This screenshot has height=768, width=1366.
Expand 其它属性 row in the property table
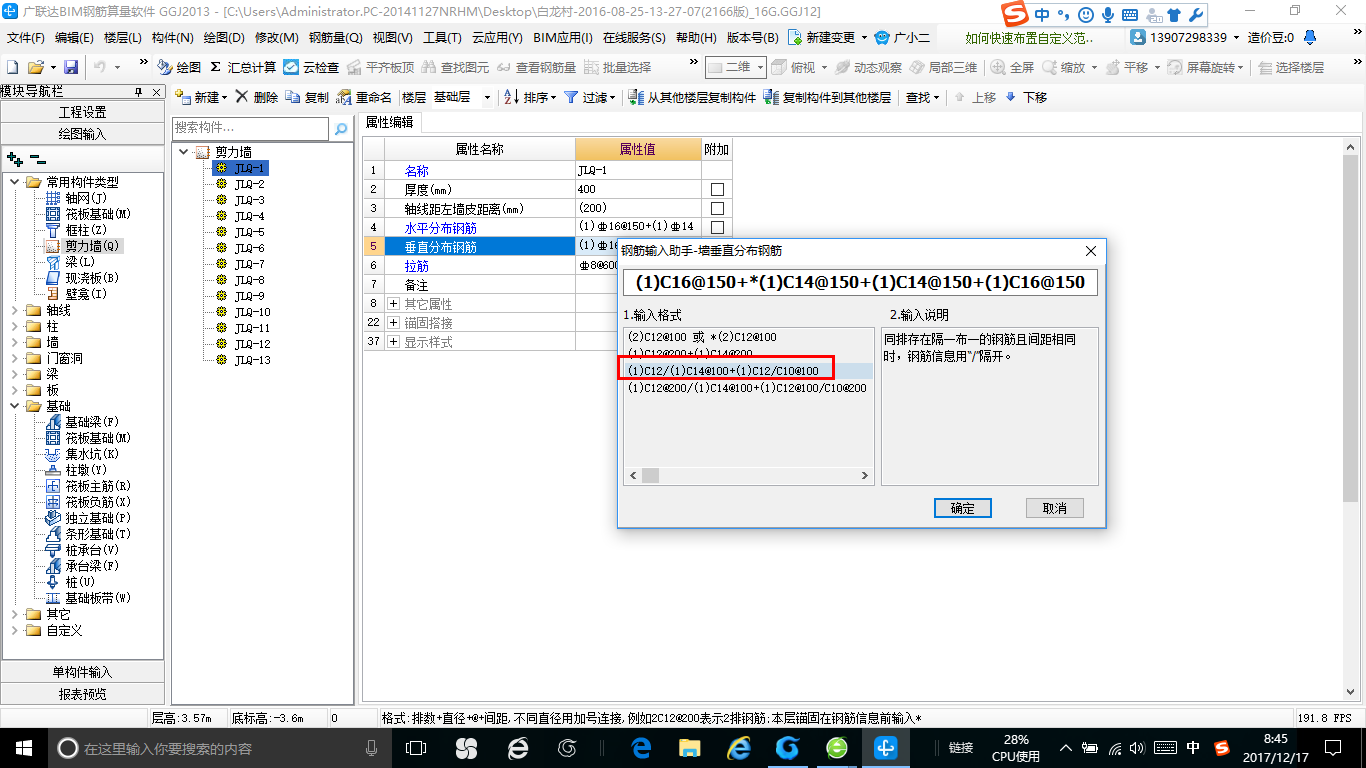pyautogui.click(x=394, y=304)
